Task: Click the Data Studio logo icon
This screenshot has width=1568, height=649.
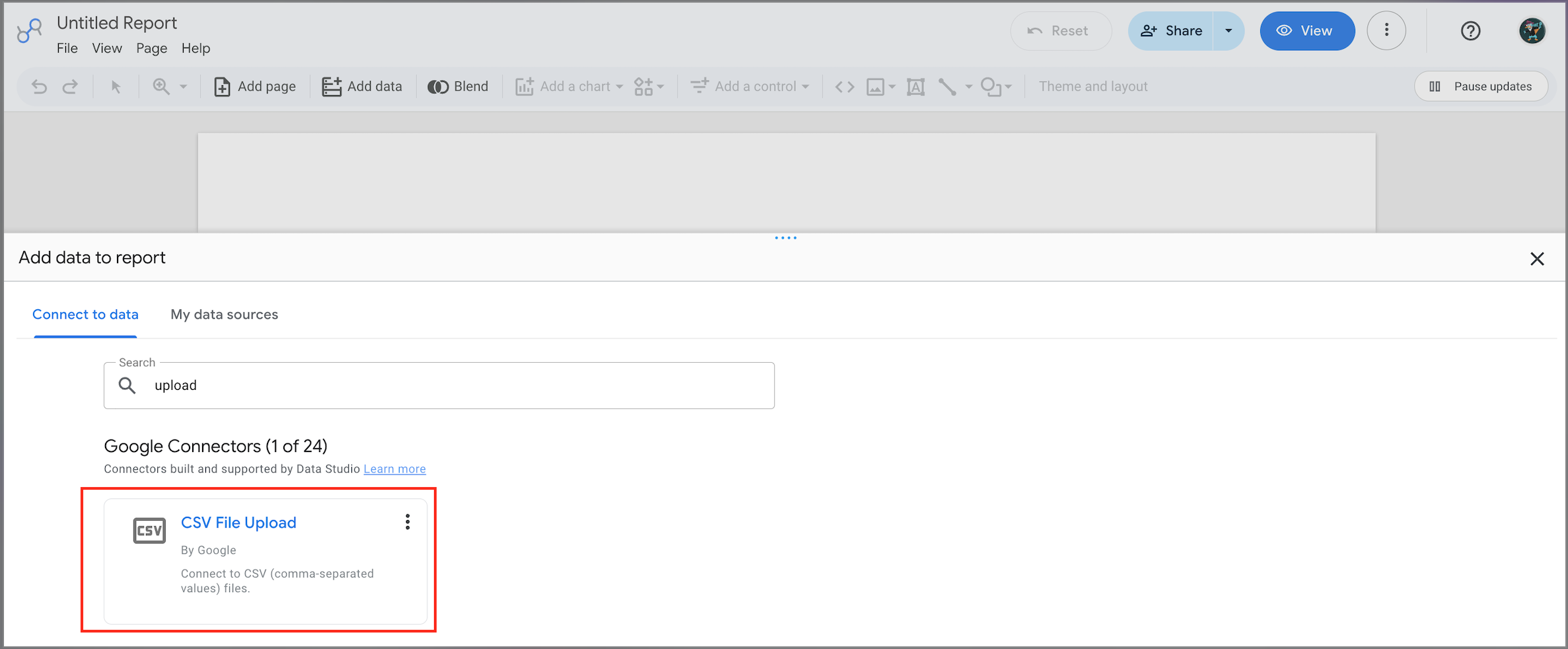Action: tap(29, 30)
